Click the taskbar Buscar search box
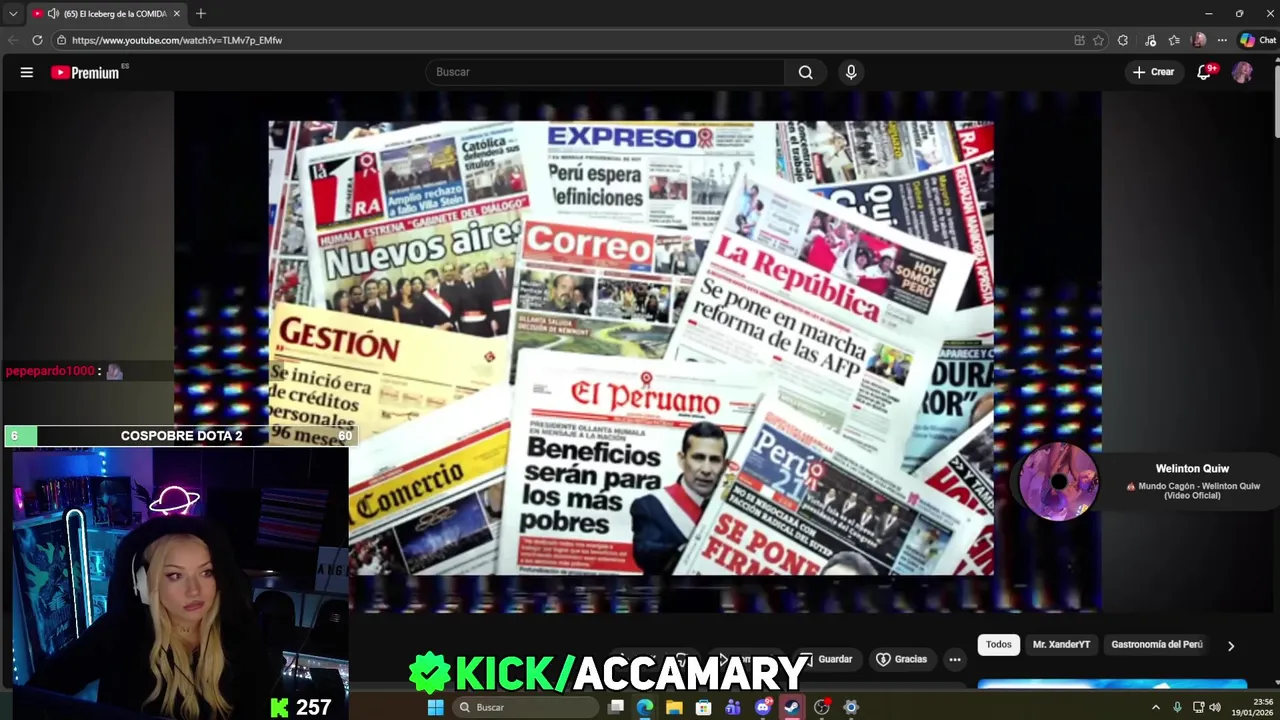Screen dimensions: 1280x720 [525, 707]
